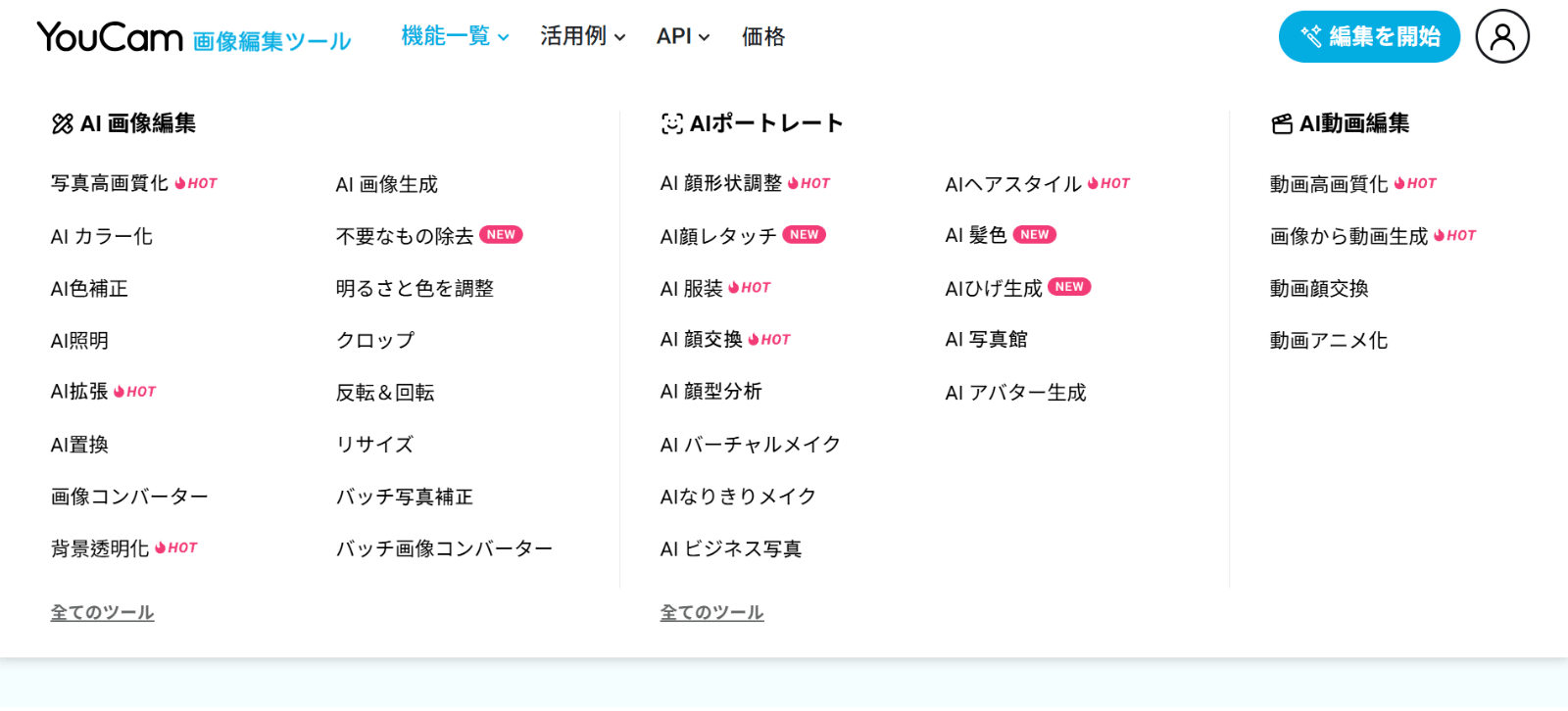The image size is (1568, 711).
Task: Select AIヘアスタイル hairstyle tool
Action: 1013,184
